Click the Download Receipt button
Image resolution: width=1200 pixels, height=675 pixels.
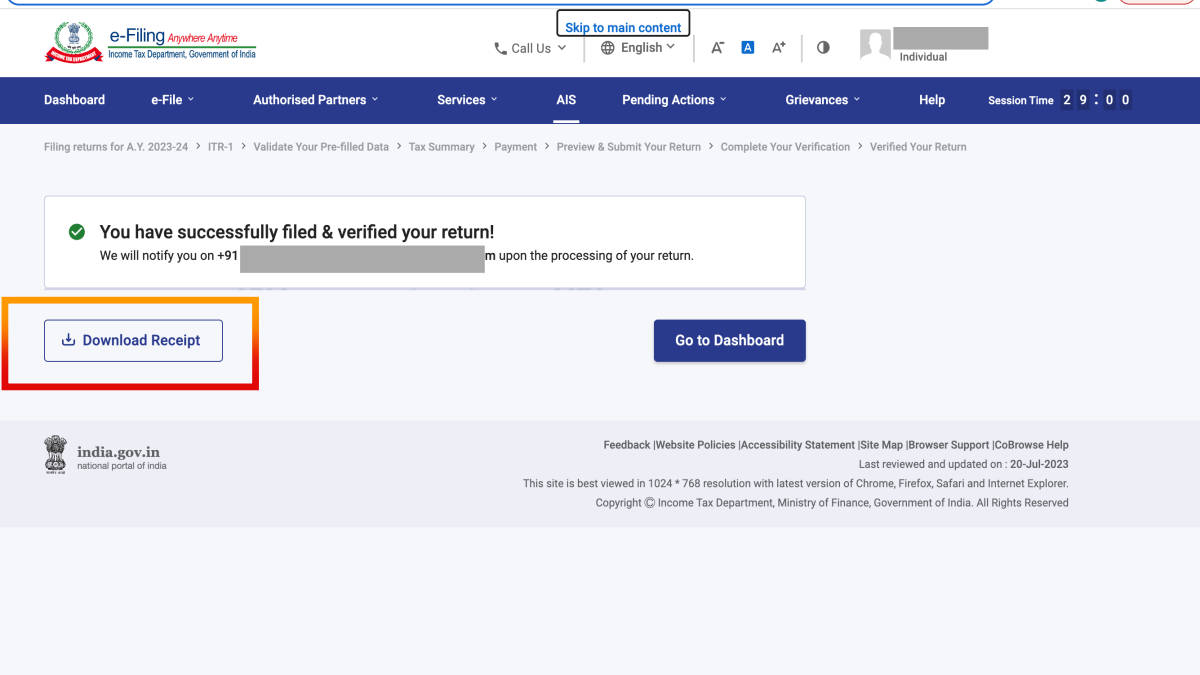[133, 340]
